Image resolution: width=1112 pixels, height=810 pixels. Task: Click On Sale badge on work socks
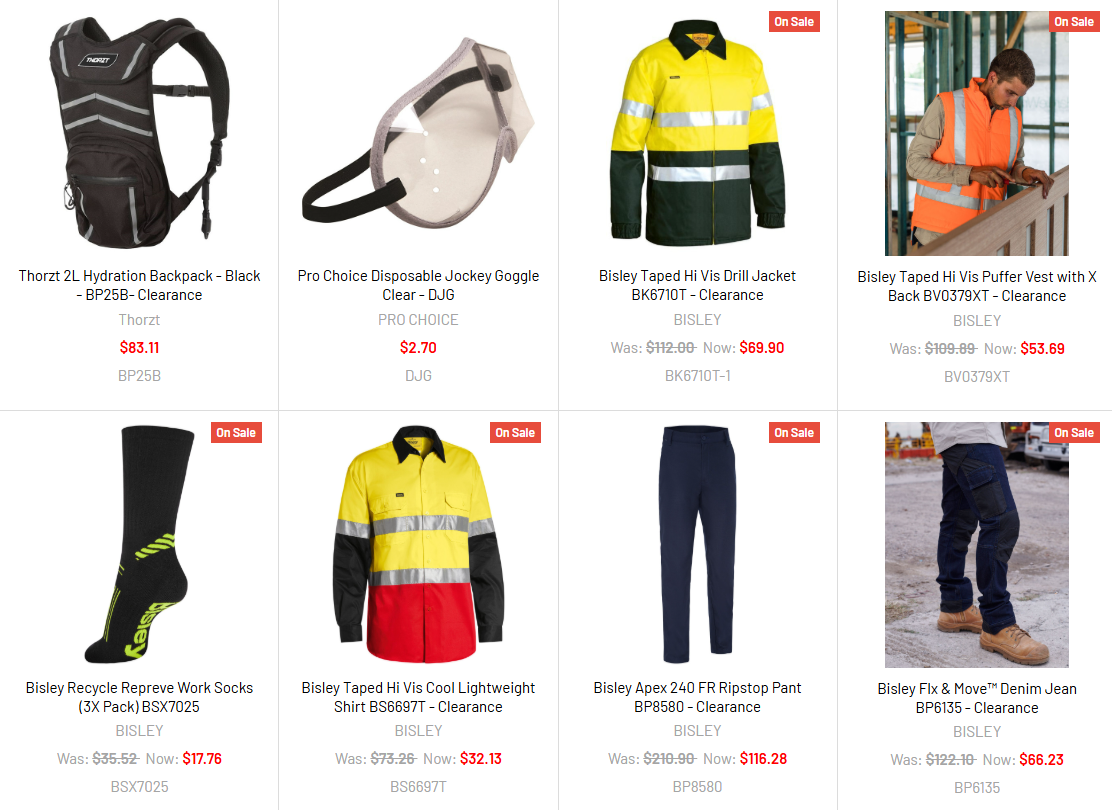pos(236,433)
